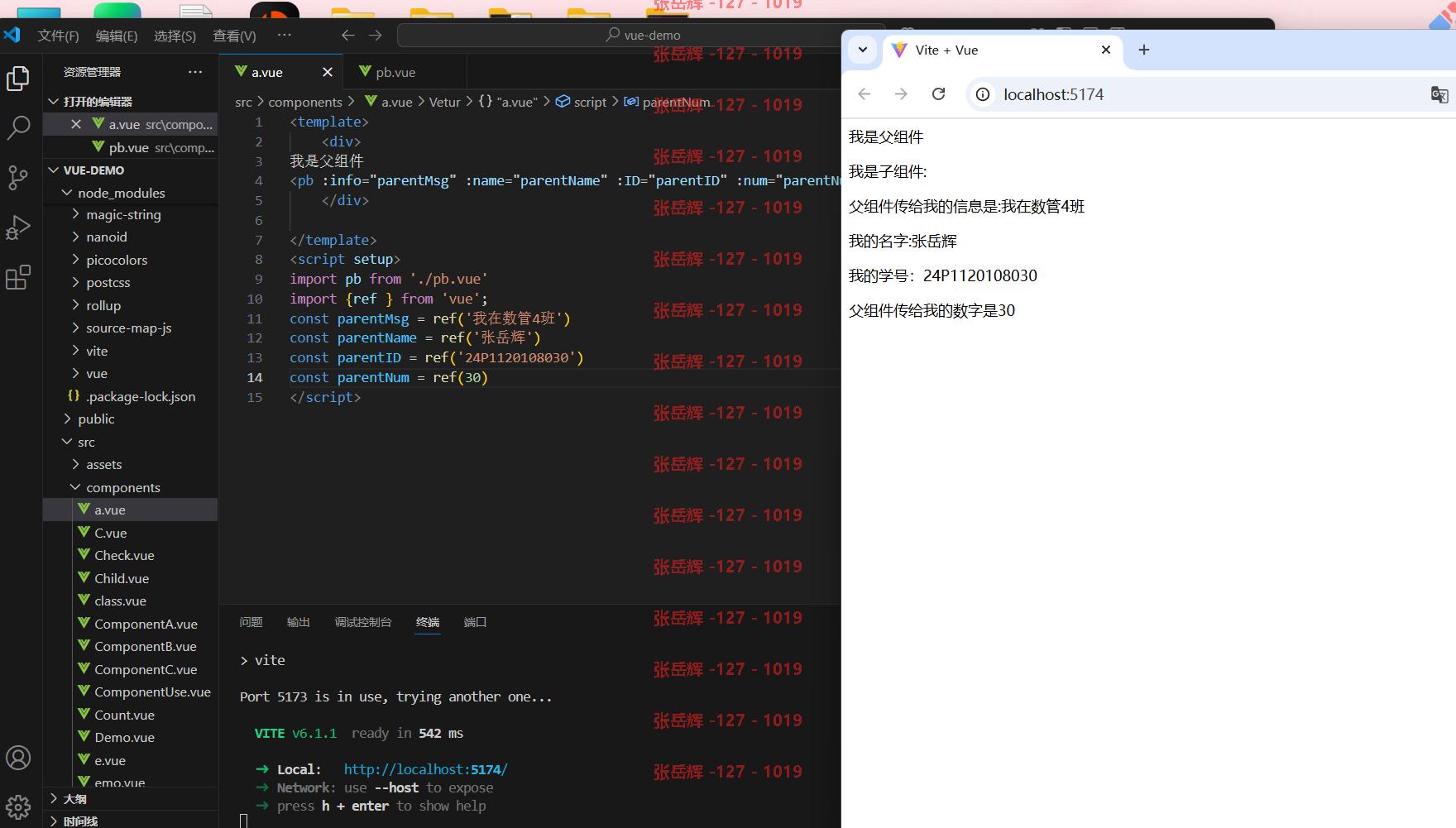1456x828 pixels.
Task: Open the localhost:5174 link in terminal
Action: click(425, 769)
